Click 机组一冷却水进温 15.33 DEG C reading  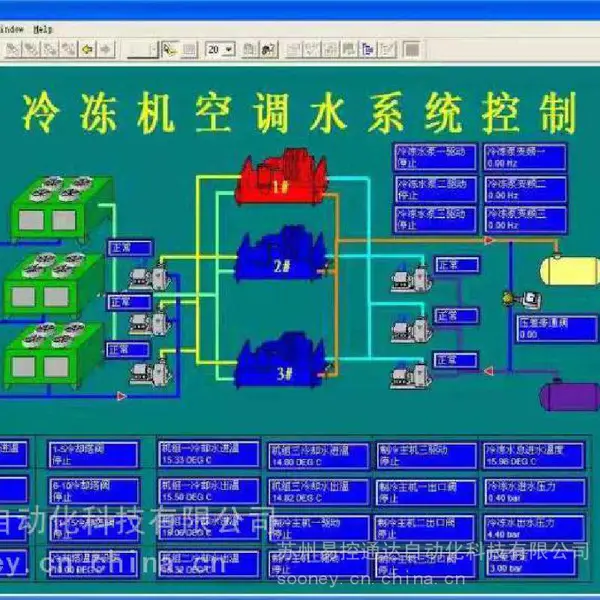(209, 453)
